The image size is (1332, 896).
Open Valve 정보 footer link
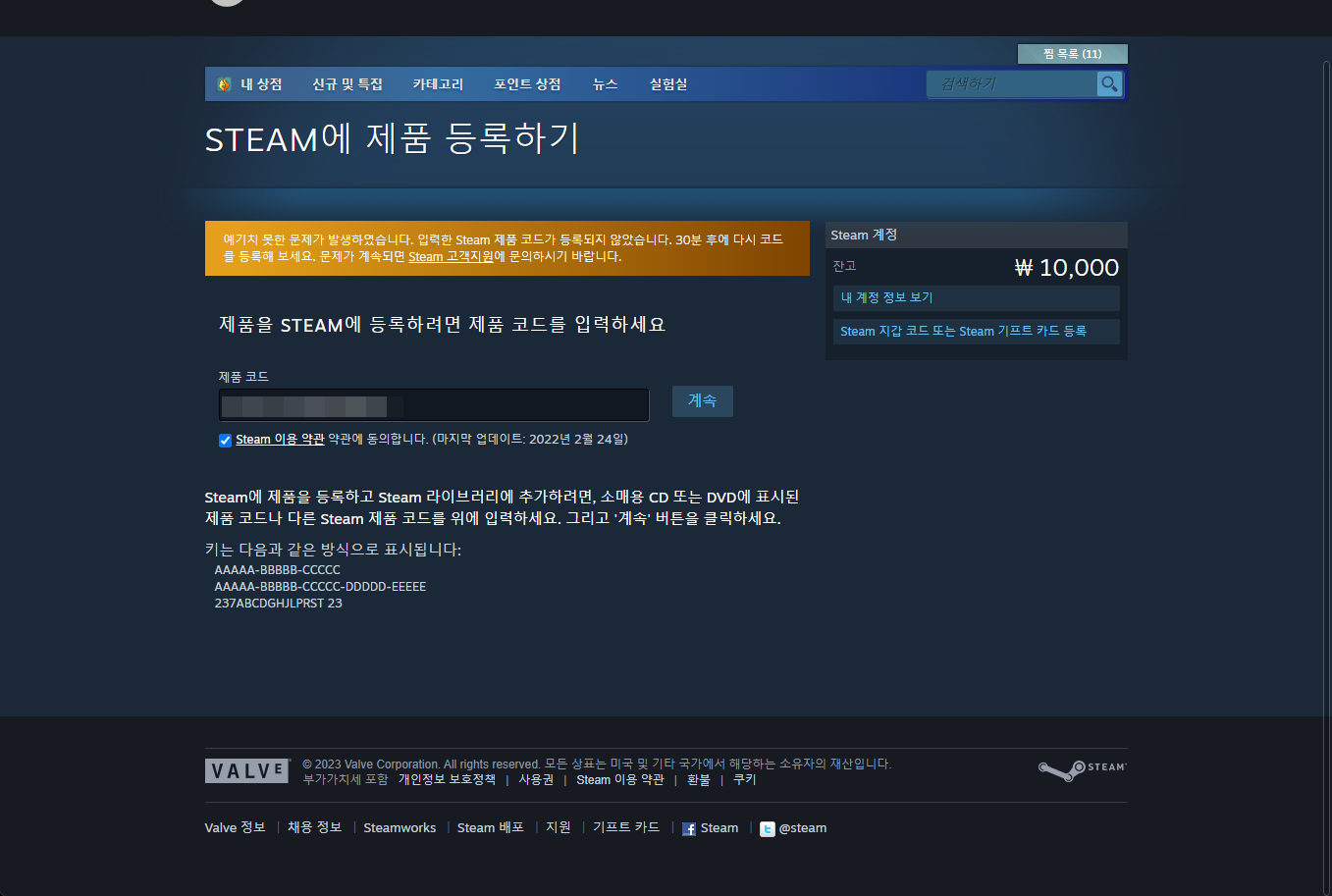236,828
